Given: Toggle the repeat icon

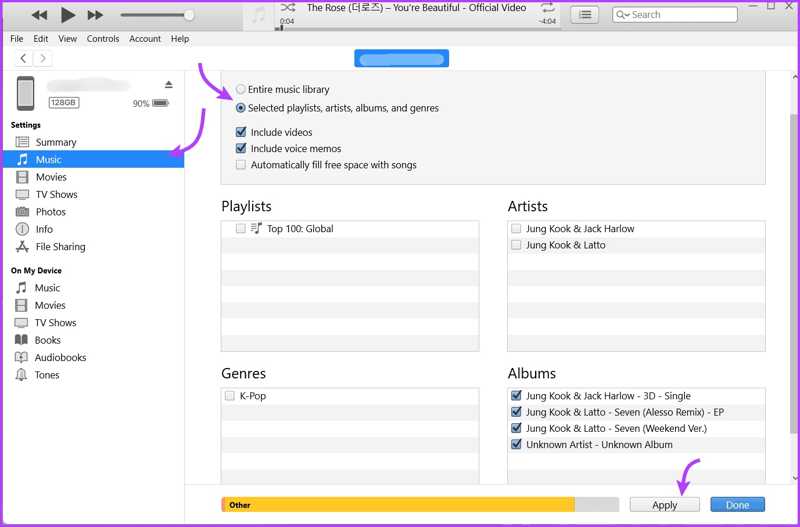Looking at the screenshot, I should click(x=547, y=8).
